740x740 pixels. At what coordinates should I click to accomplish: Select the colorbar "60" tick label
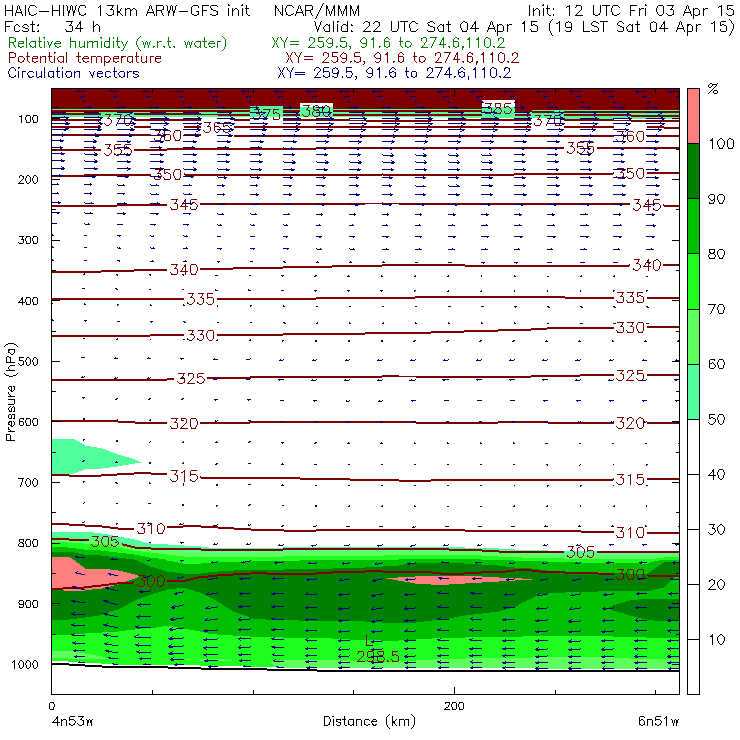[716, 364]
